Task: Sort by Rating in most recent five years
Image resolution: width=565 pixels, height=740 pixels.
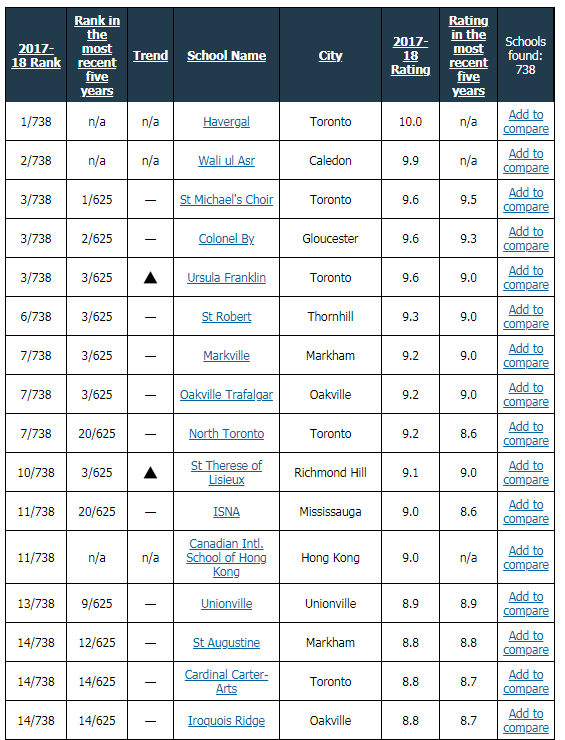Action: coord(468,56)
